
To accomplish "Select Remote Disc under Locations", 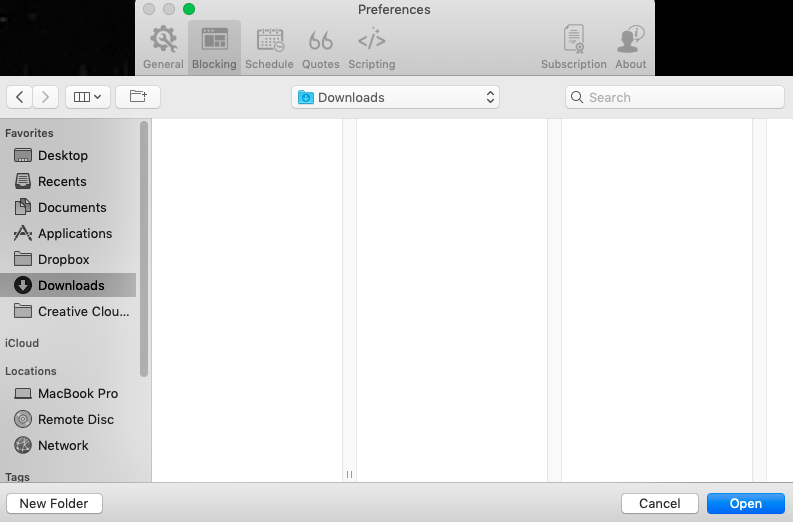I will 68,419.
